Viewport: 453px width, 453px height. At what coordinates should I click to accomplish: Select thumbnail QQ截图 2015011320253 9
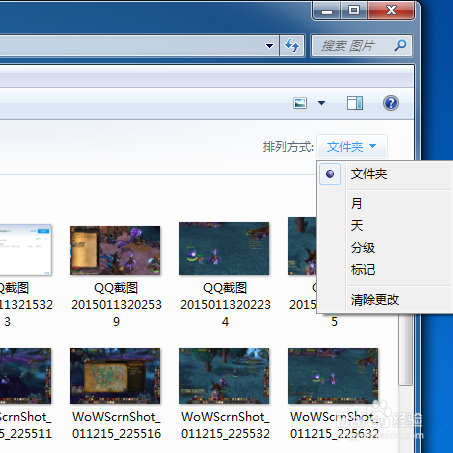[x=115, y=250]
